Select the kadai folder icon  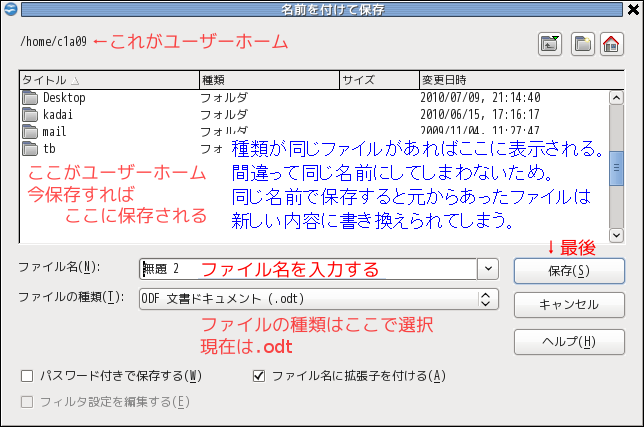30,115
